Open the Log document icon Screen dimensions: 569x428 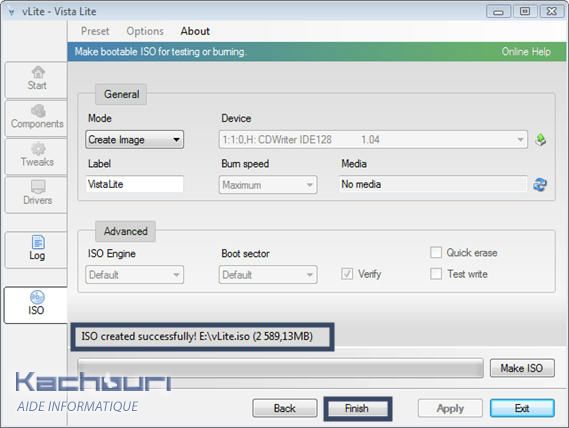[x=38, y=242]
